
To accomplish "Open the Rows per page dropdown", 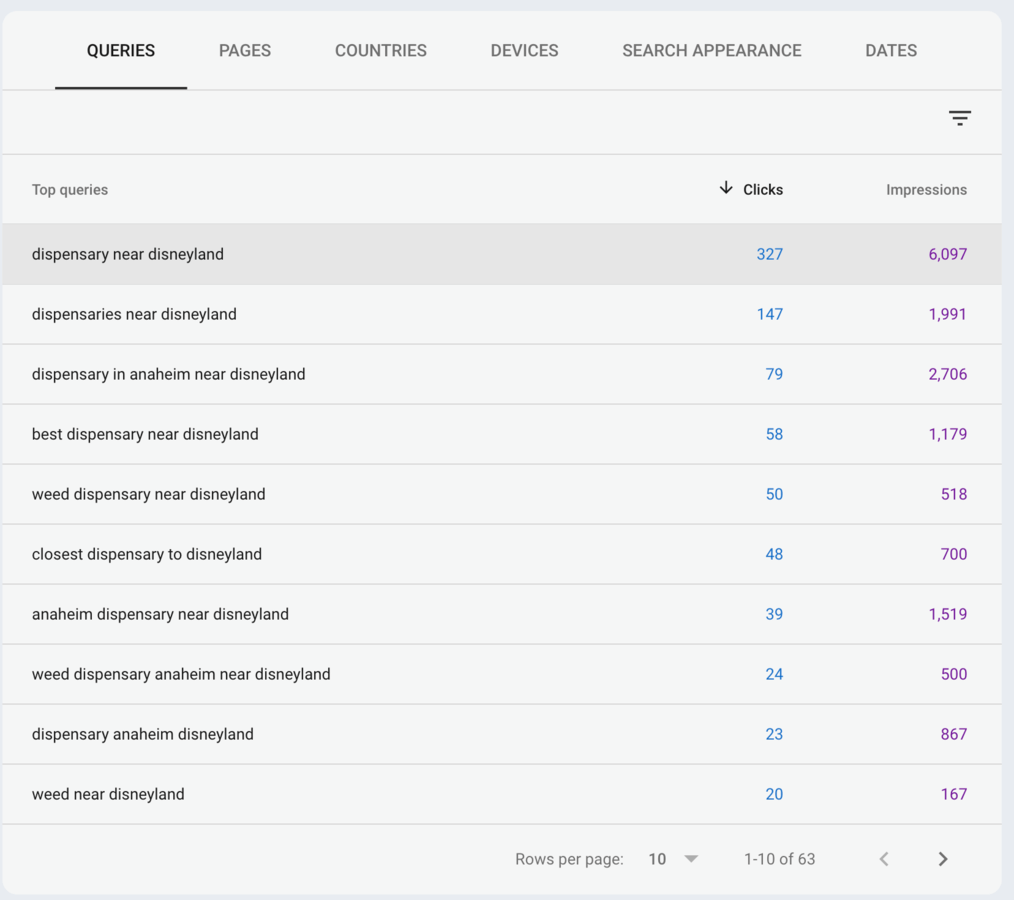I will pos(673,859).
